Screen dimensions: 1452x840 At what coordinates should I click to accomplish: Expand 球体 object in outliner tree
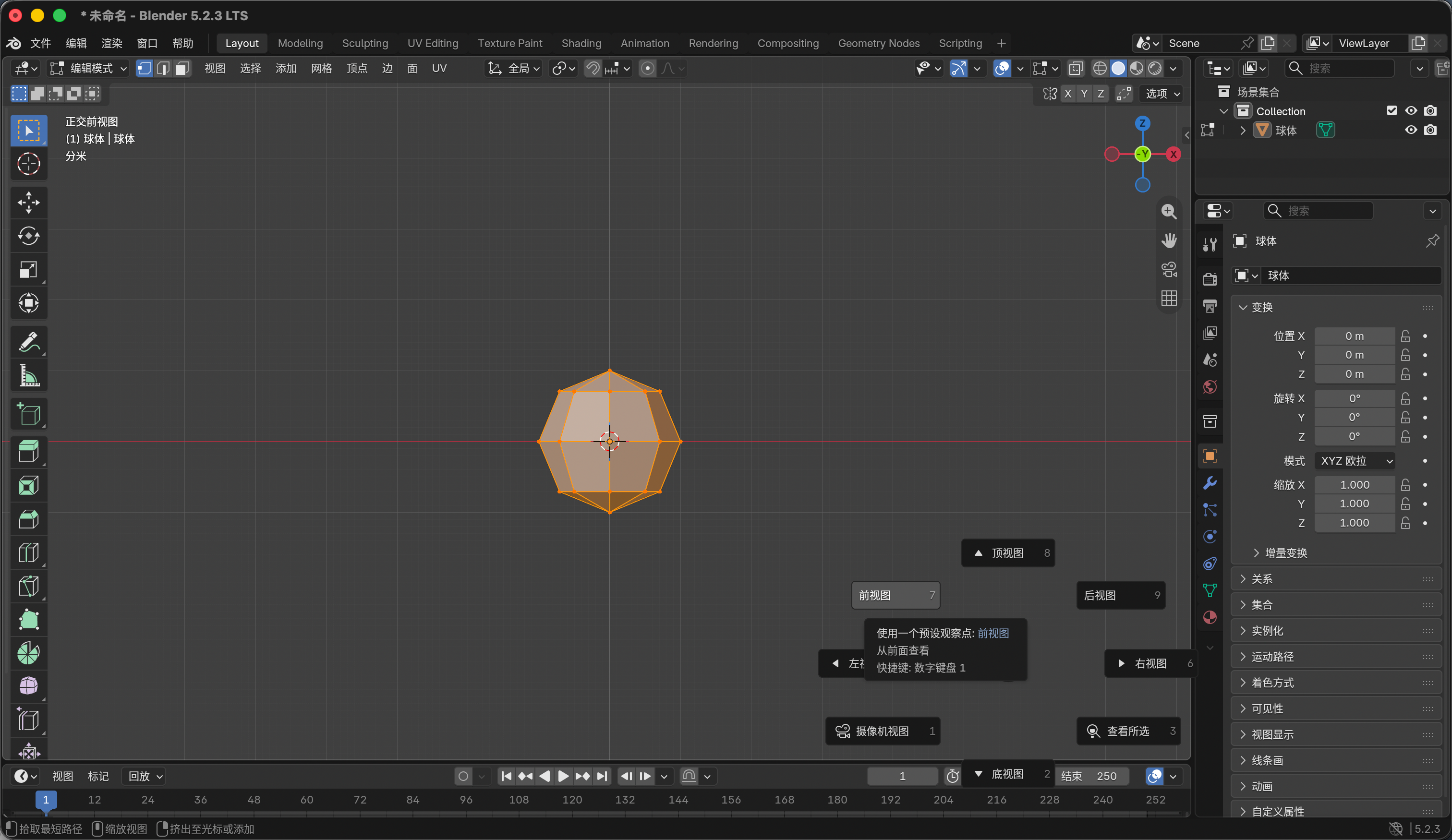[1242, 130]
